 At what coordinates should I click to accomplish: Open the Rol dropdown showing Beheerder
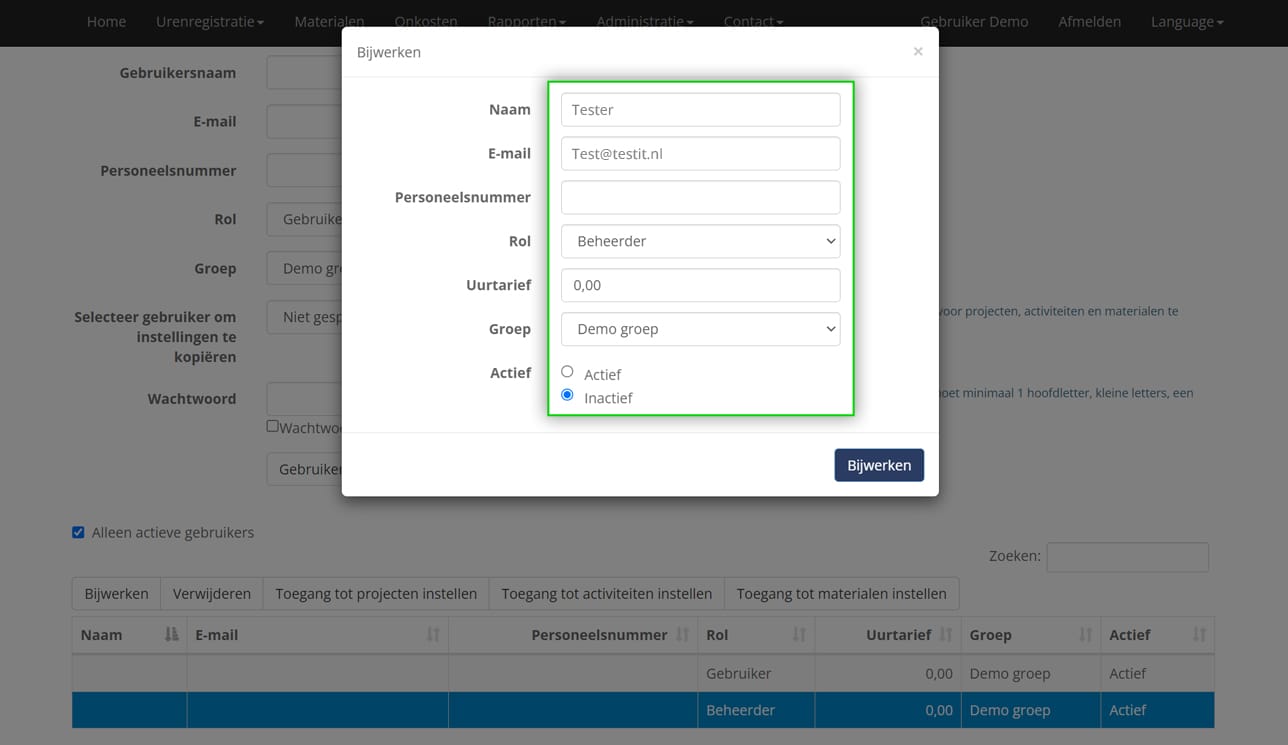point(700,241)
